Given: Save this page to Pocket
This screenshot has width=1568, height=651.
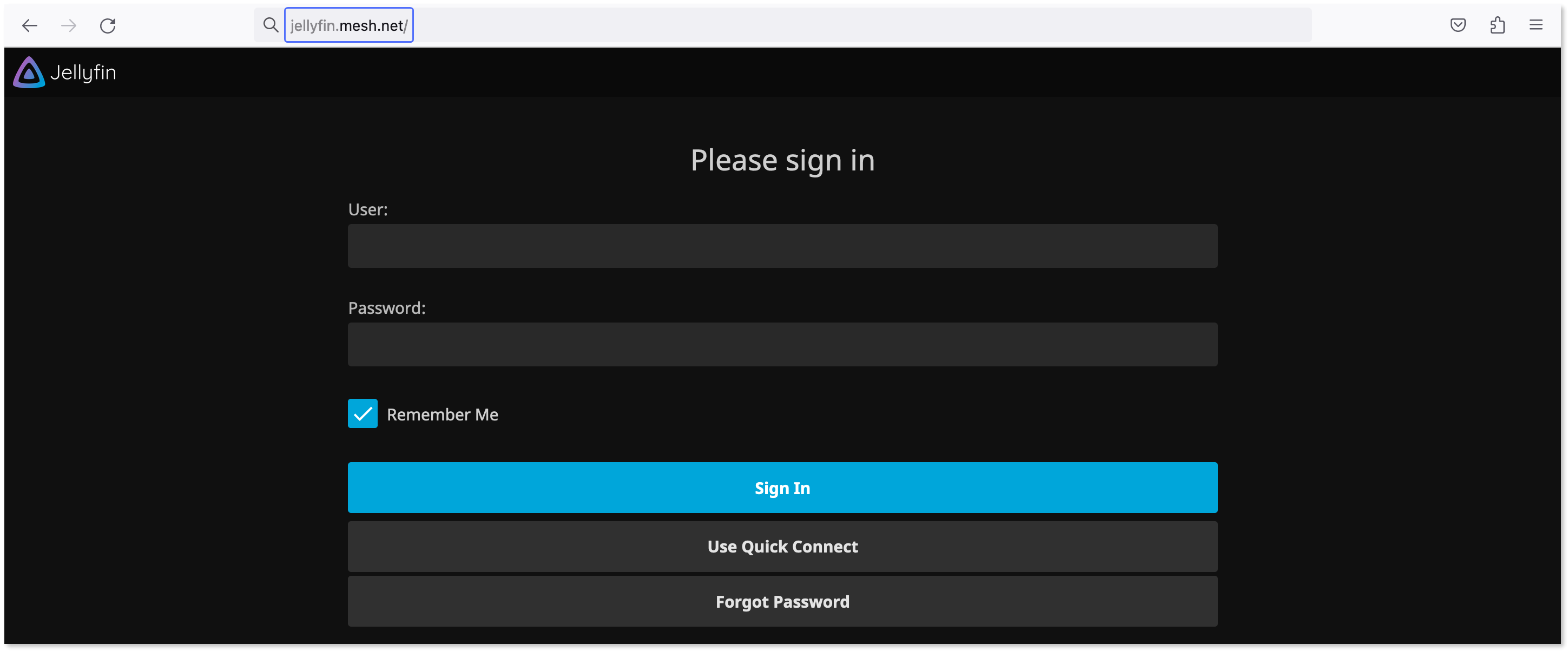Looking at the screenshot, I should click(1459, 25).
